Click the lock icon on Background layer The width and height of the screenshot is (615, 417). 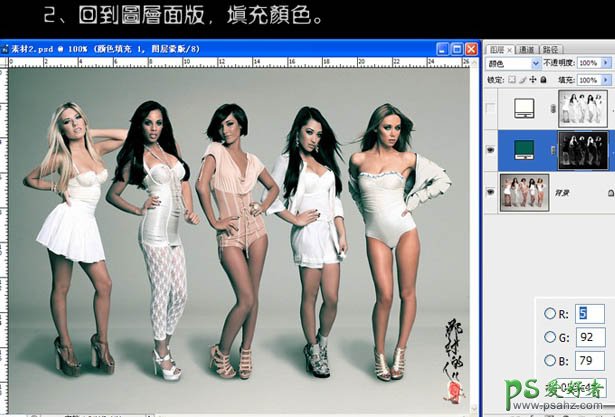click(608, 192)
